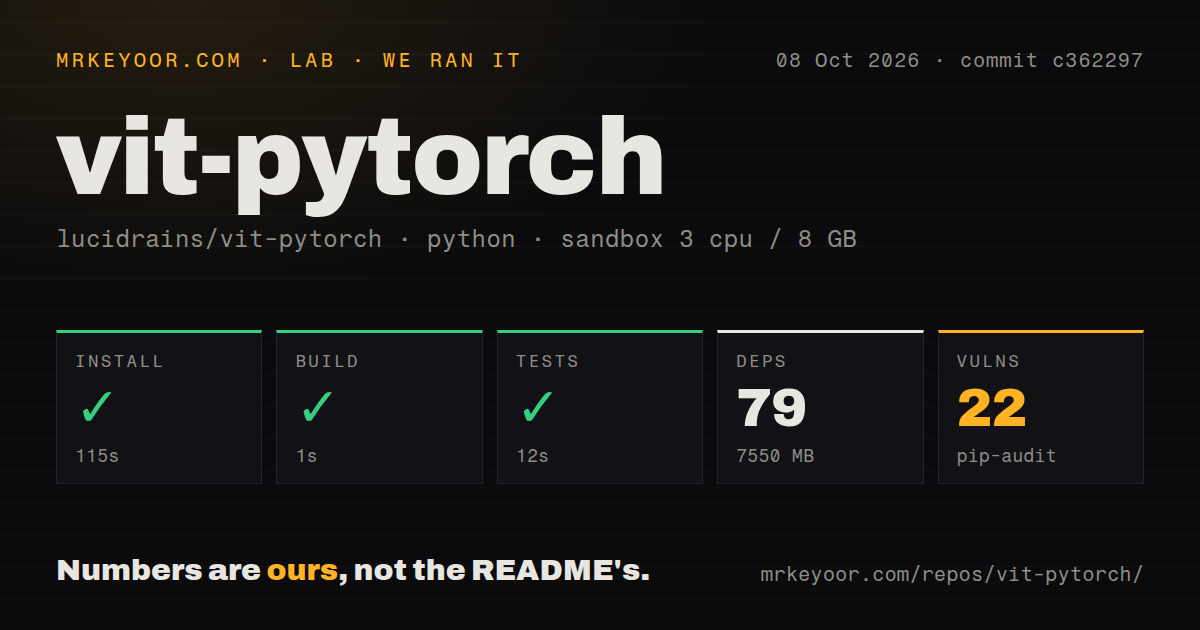Click the BUILD card label
1200x630 pixels.
[327, 361]
